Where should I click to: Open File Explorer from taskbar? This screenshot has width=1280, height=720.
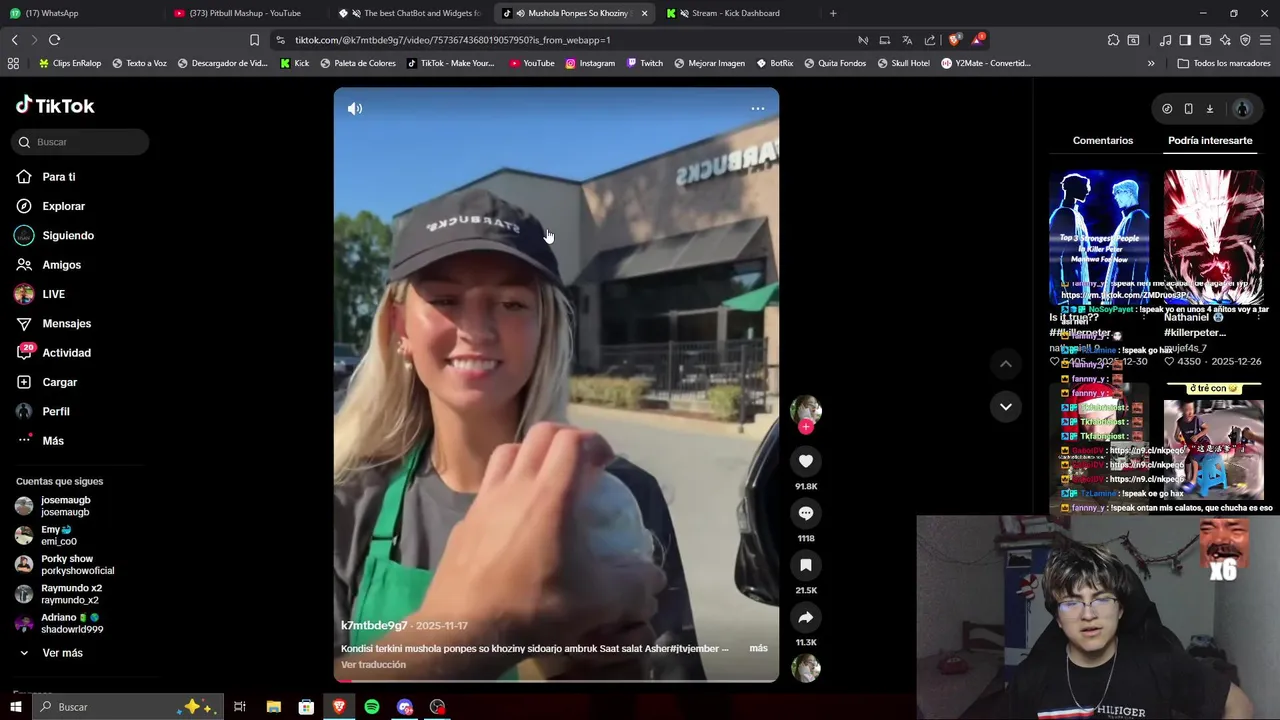(x=274, y=707)
